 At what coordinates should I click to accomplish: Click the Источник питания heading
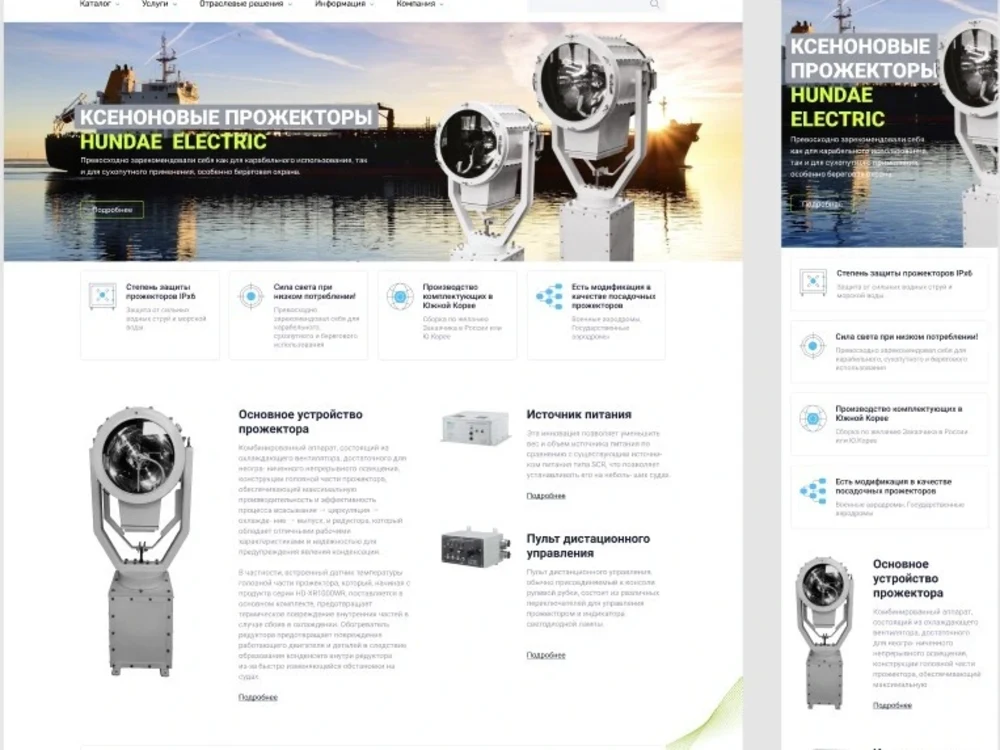[578, 415]
